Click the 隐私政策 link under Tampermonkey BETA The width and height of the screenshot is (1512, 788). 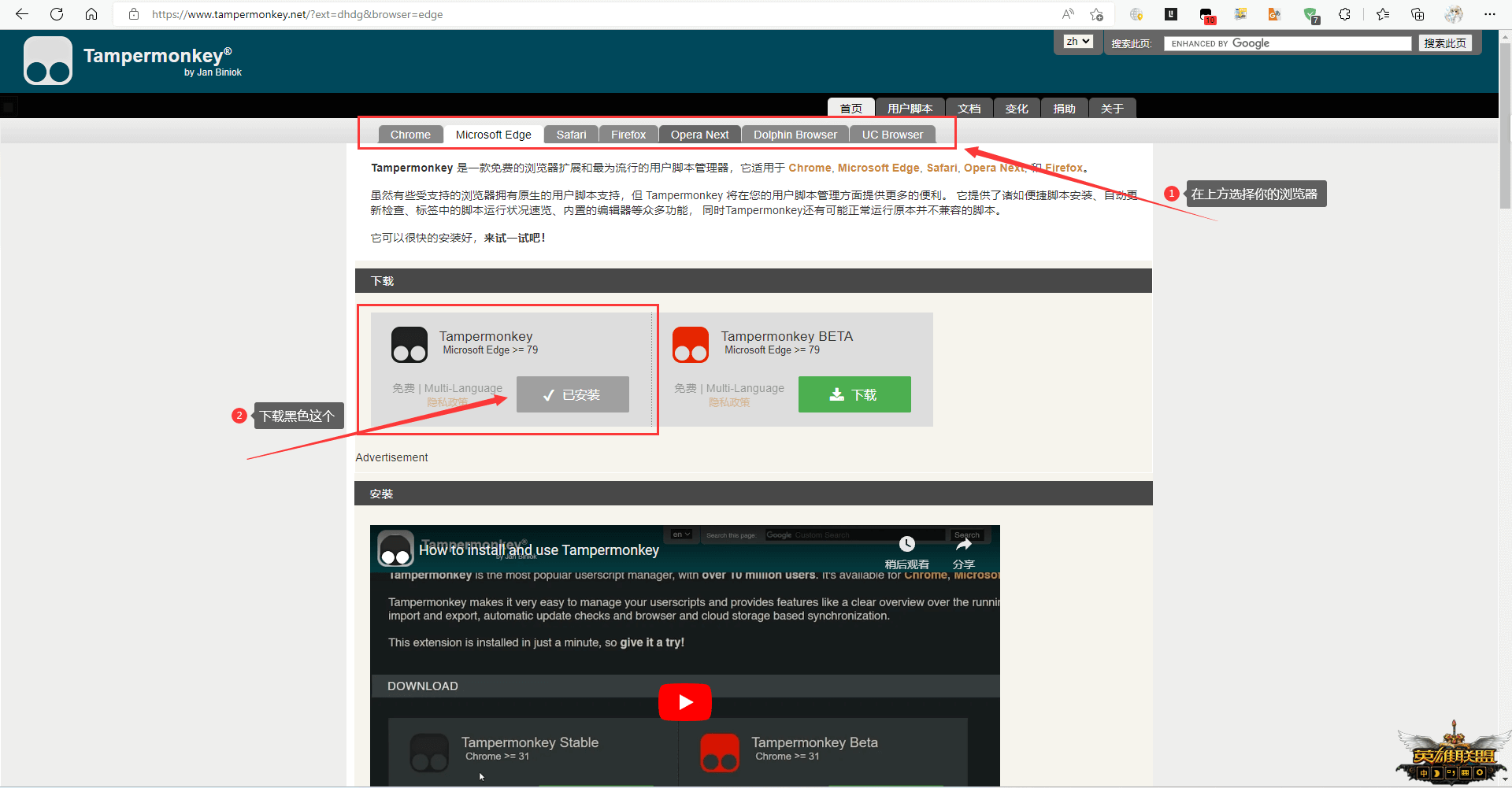pyautogui.click(x=729, y=402)
